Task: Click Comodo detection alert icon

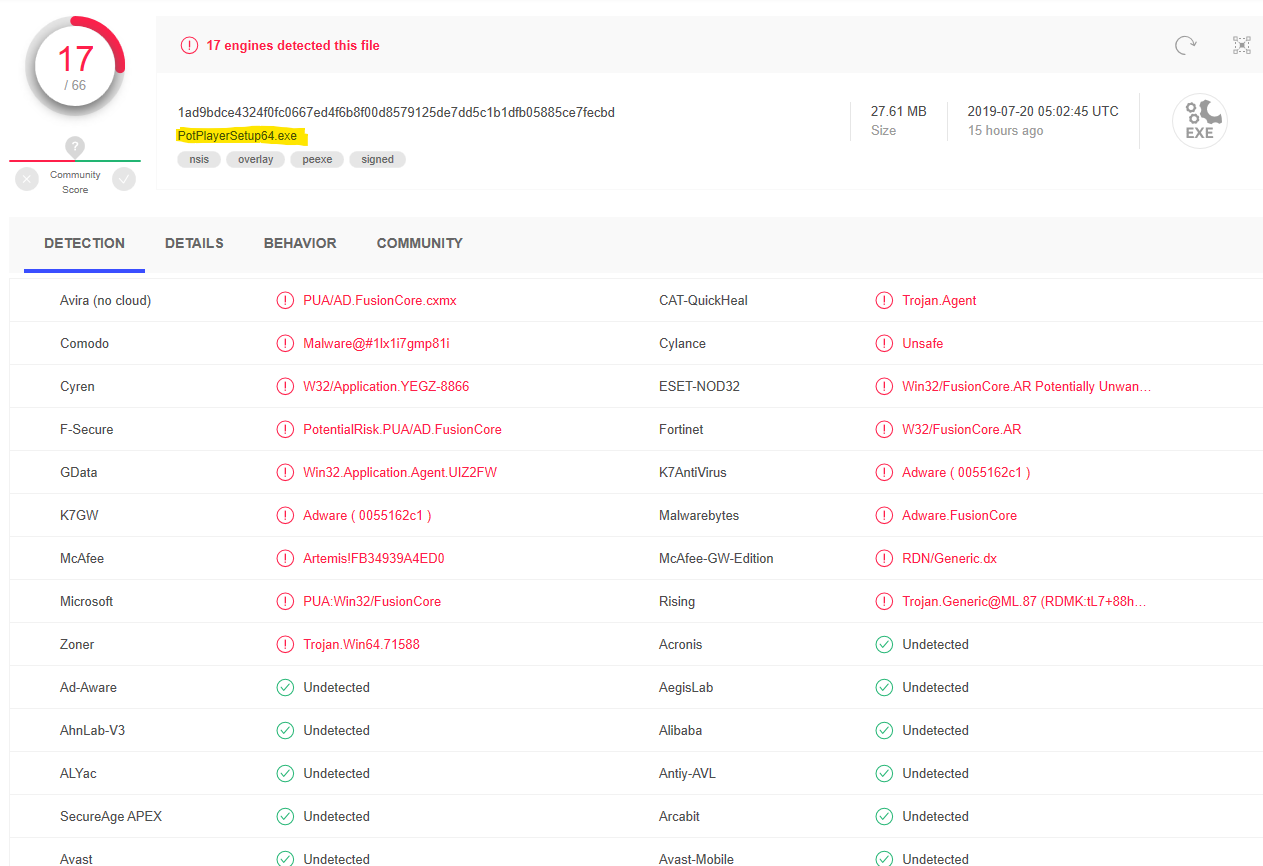Action: tap(285, 343)
